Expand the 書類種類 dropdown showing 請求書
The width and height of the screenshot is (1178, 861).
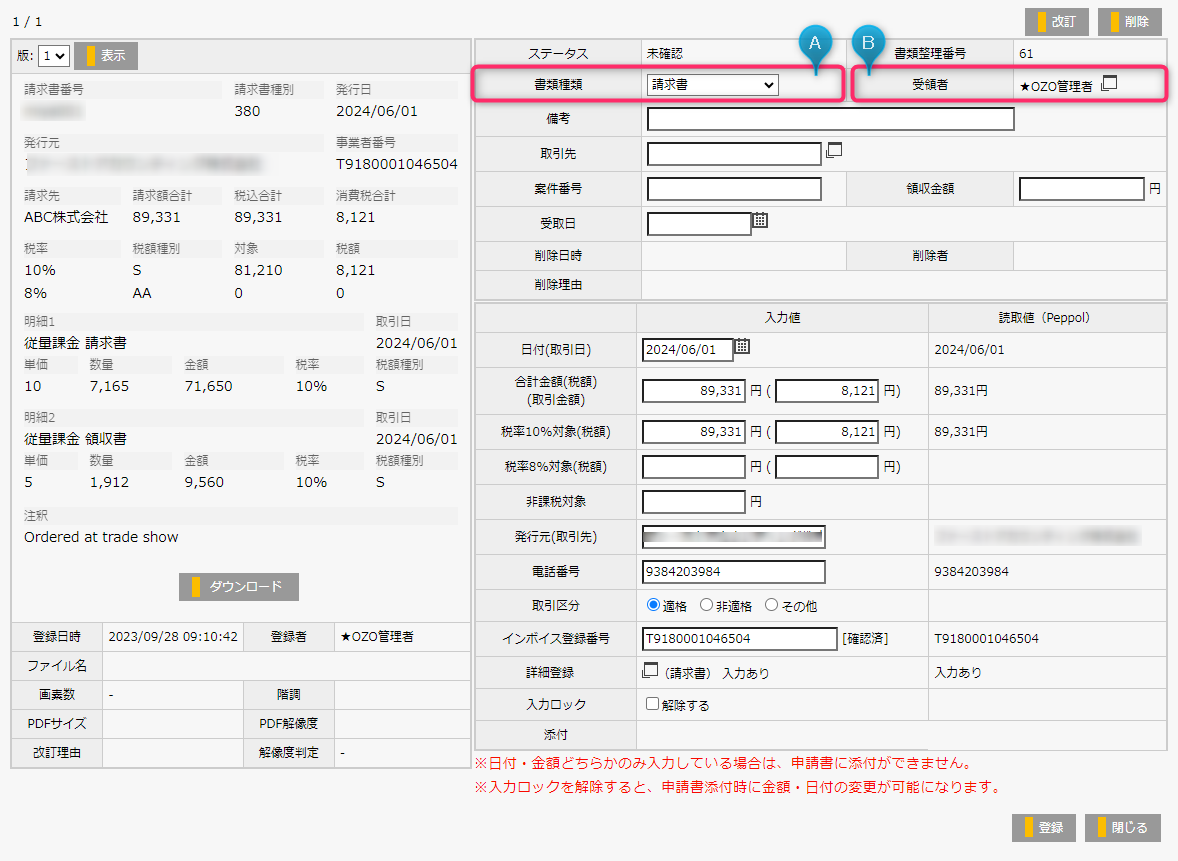pos(712,85)
